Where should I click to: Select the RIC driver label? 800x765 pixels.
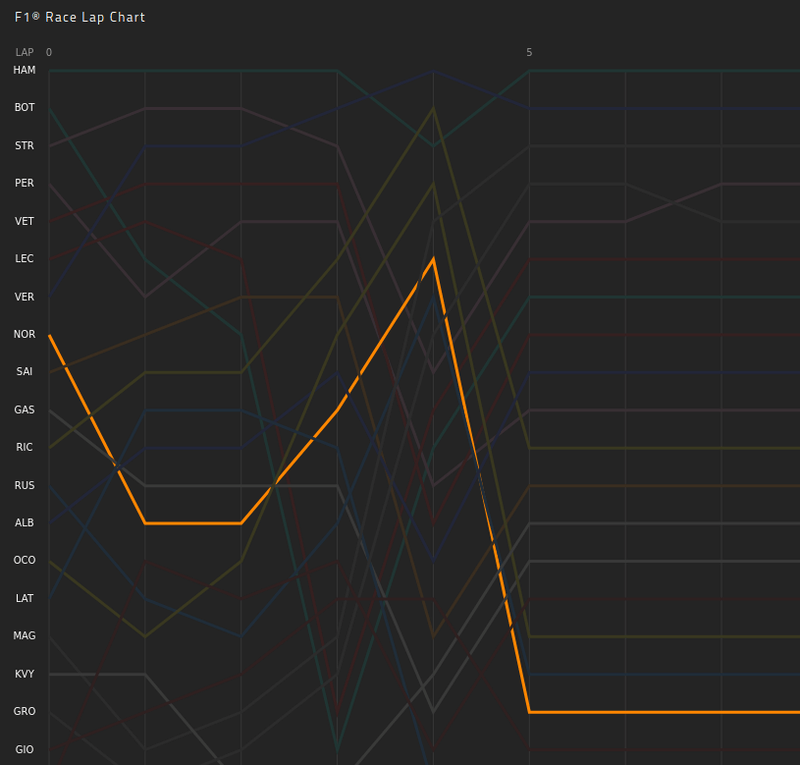(24, 447)
